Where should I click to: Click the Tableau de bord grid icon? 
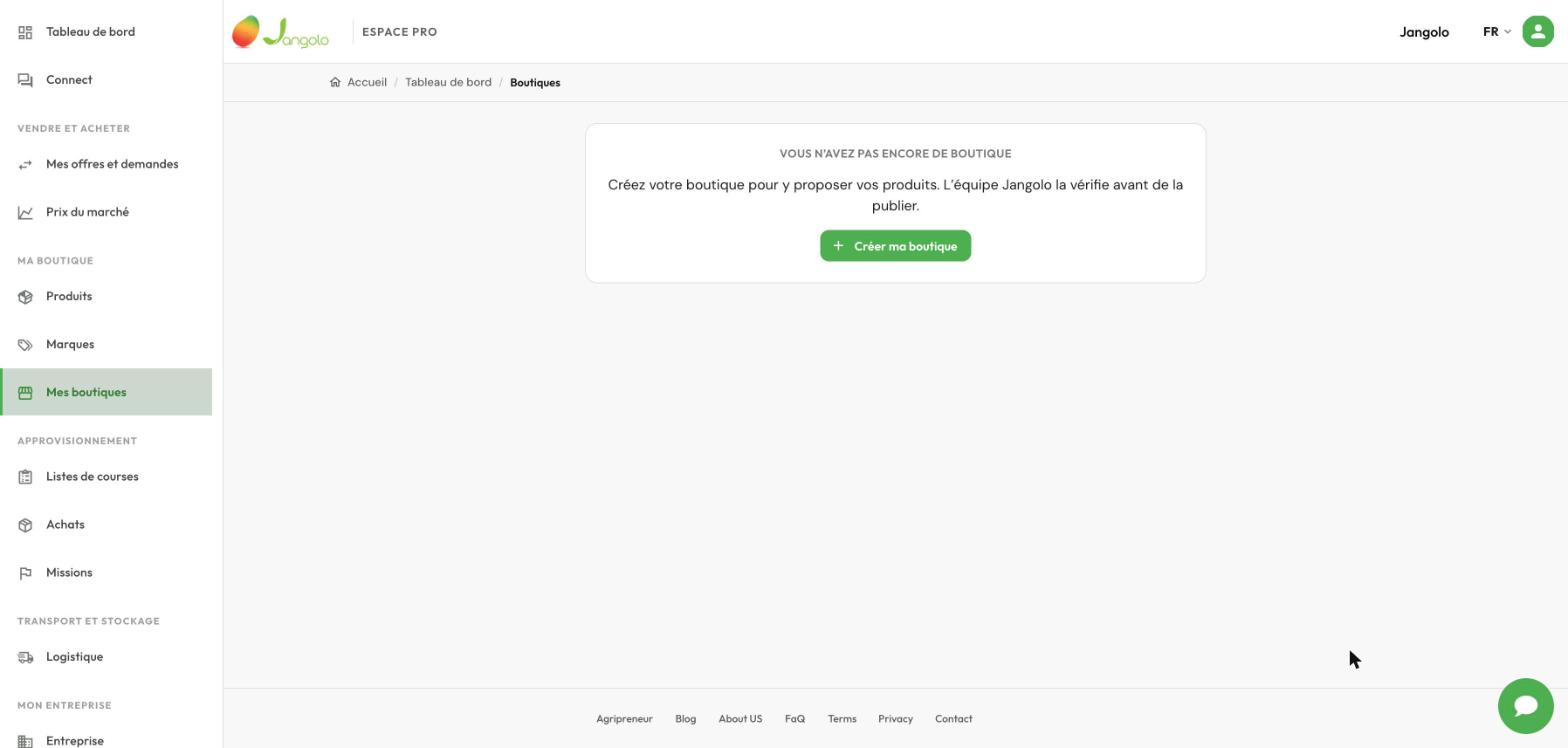[26, 32]
